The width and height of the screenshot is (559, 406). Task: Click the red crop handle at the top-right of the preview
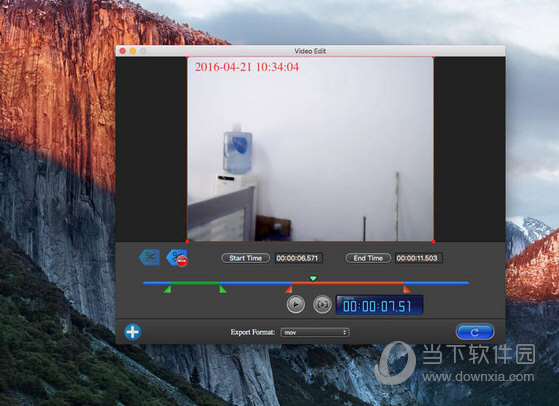(434, 57)
